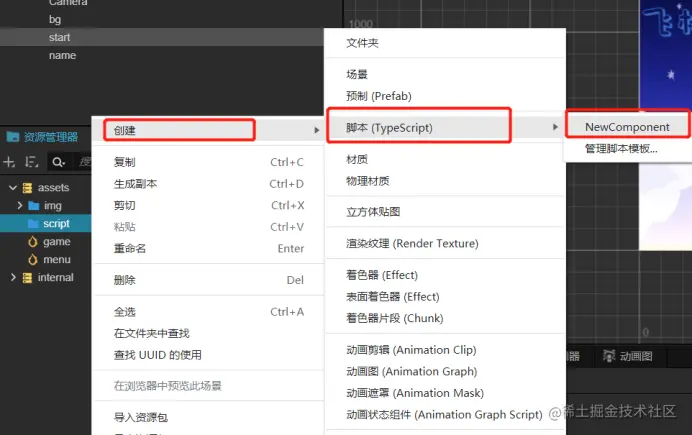Choose 删除 from the context menu
Viewport: 692px width, 435px height.
click(x=208, y=280)
